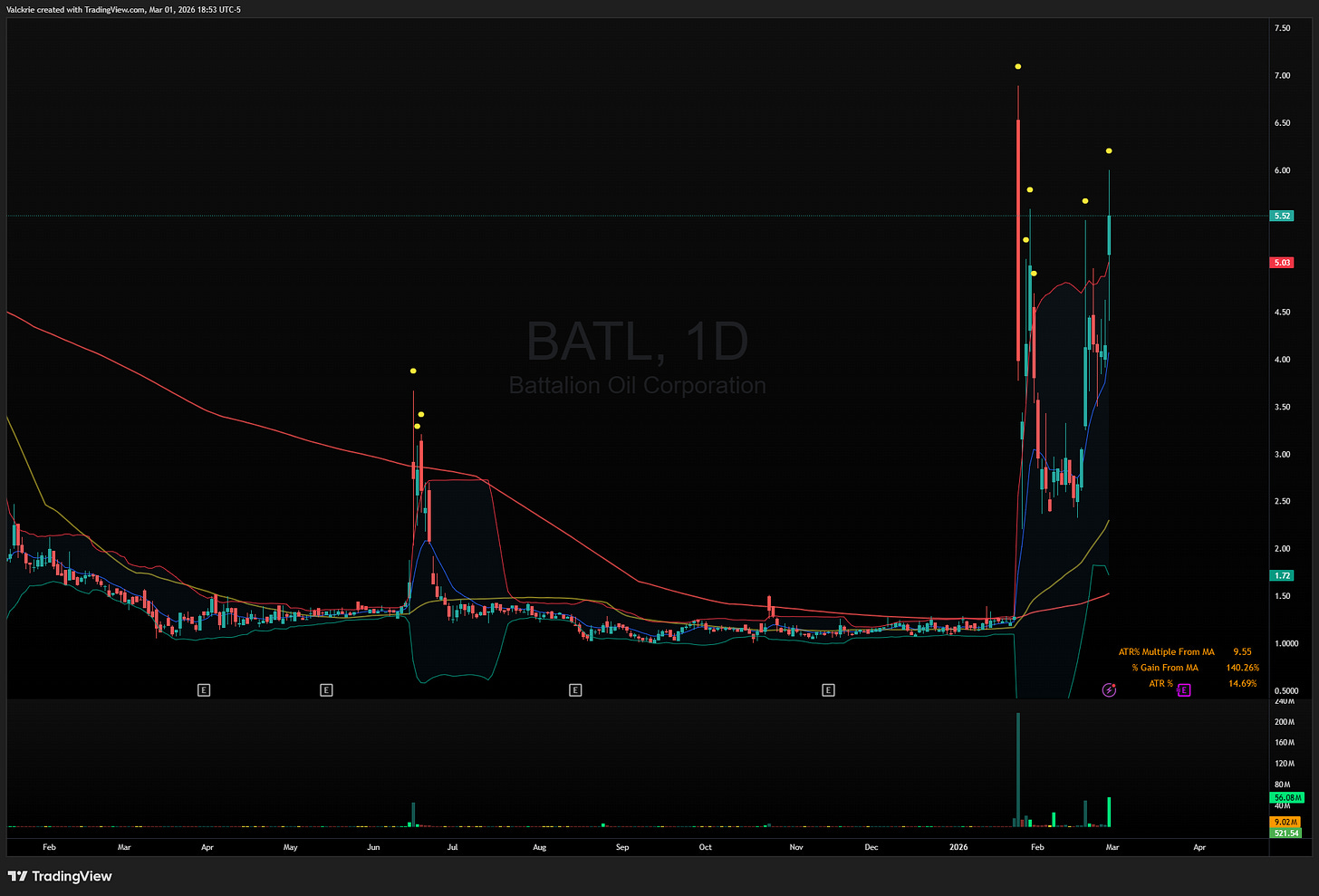Click the Jul label on time axis
The height and width of the screenshot is (896, 1319).
pos(452,847)
